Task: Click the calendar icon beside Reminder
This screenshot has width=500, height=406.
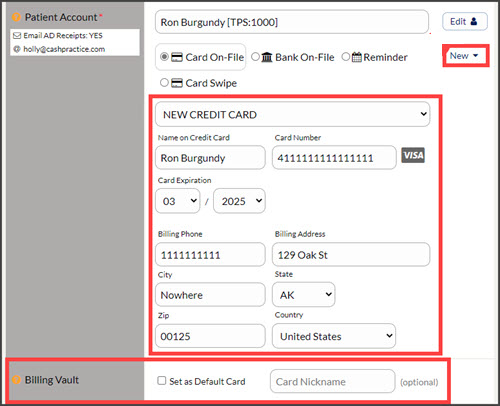Action: [357, 57]
